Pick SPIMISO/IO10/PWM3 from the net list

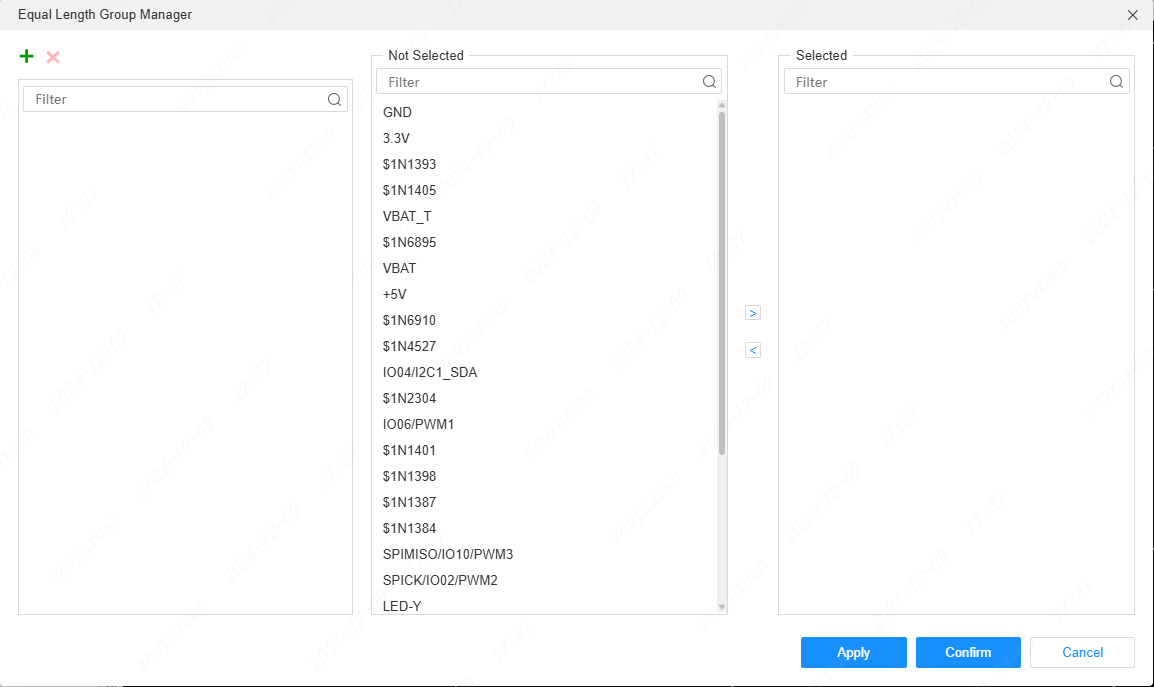(x=447, y=554)
